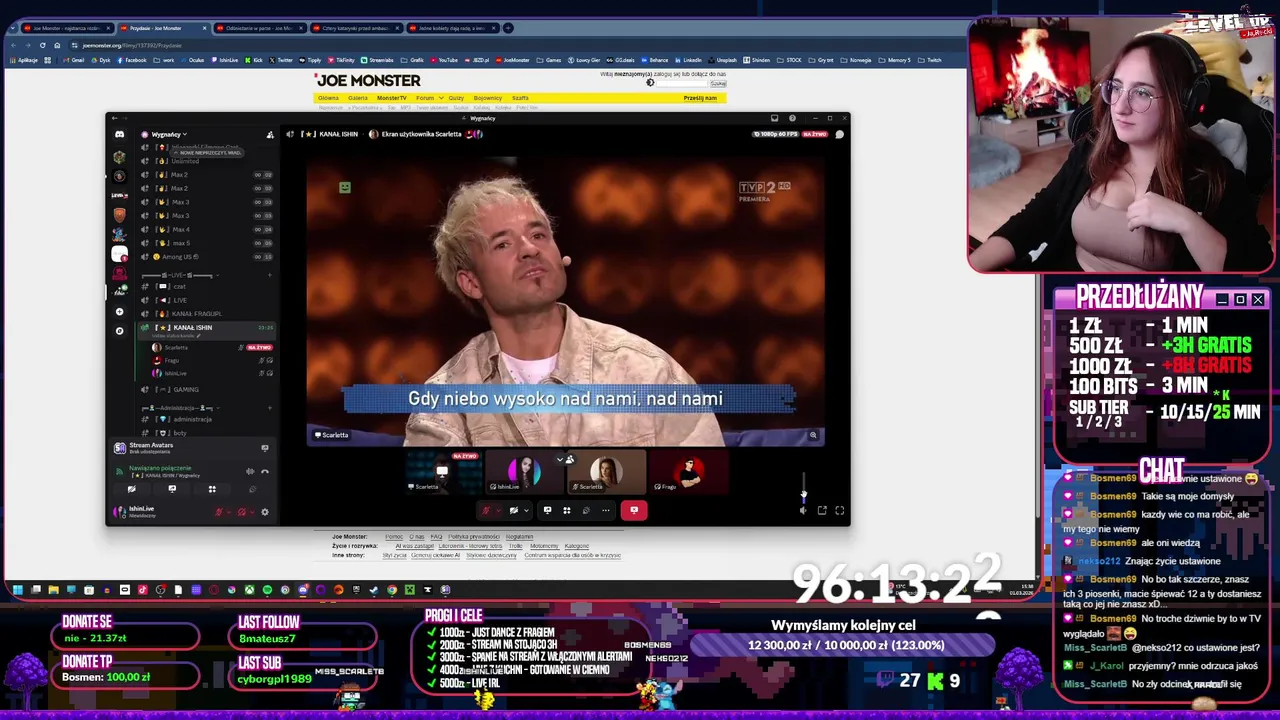Toggle member list icon above thumbnails

pyautogui.click(x=569, y=460)
